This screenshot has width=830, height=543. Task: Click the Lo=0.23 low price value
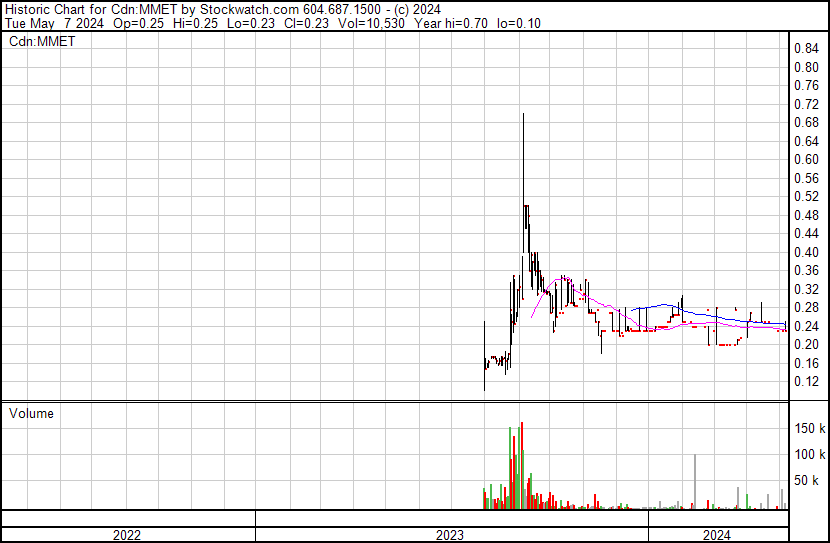[251, 23]
